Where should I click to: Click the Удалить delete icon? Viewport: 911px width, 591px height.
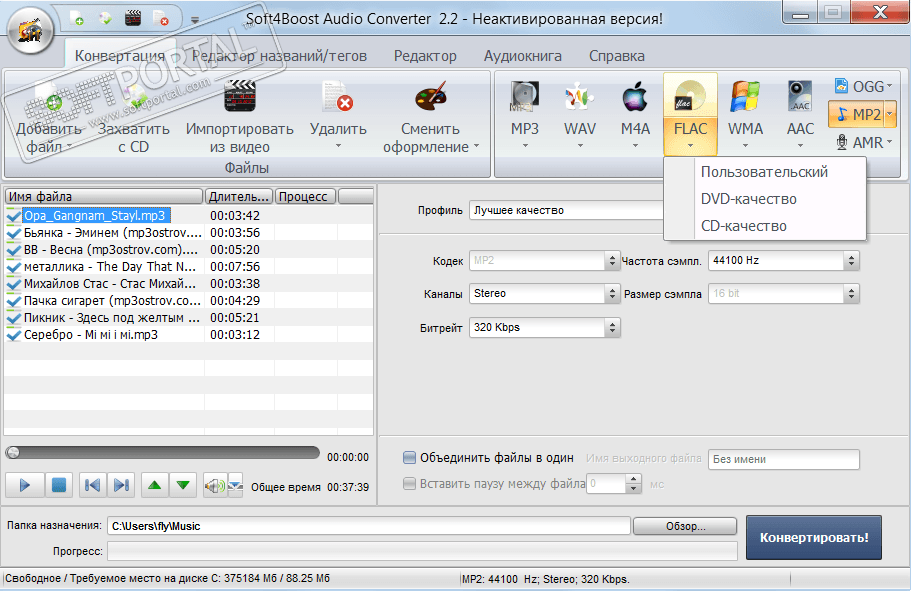pyautogui.click(x=338, y=96)
